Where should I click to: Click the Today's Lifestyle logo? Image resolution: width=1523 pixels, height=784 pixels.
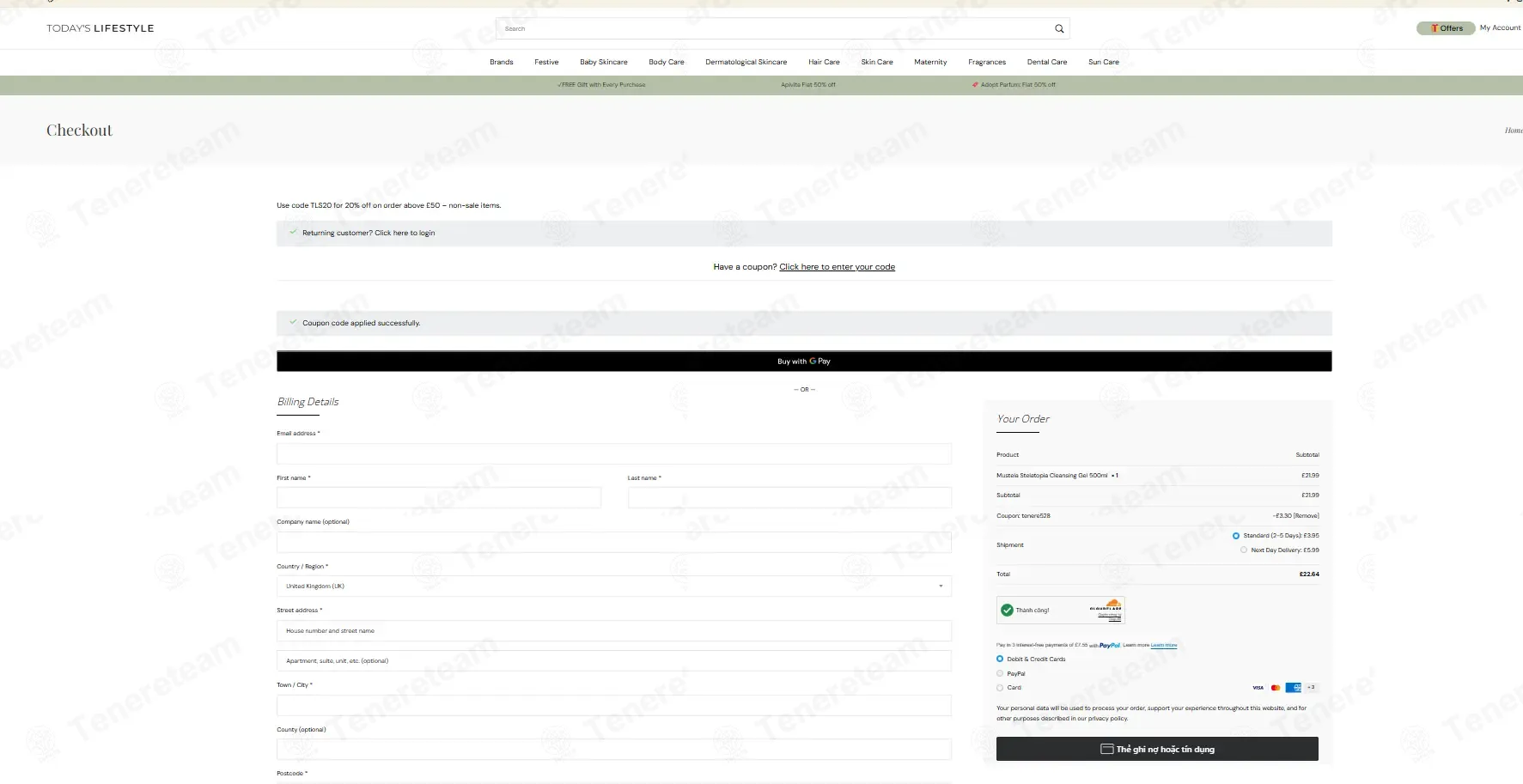[101, 28]
